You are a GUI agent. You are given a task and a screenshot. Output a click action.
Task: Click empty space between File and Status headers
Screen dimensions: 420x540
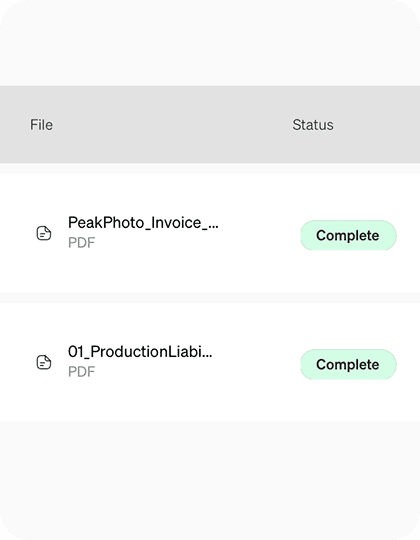tap(172, 125)
